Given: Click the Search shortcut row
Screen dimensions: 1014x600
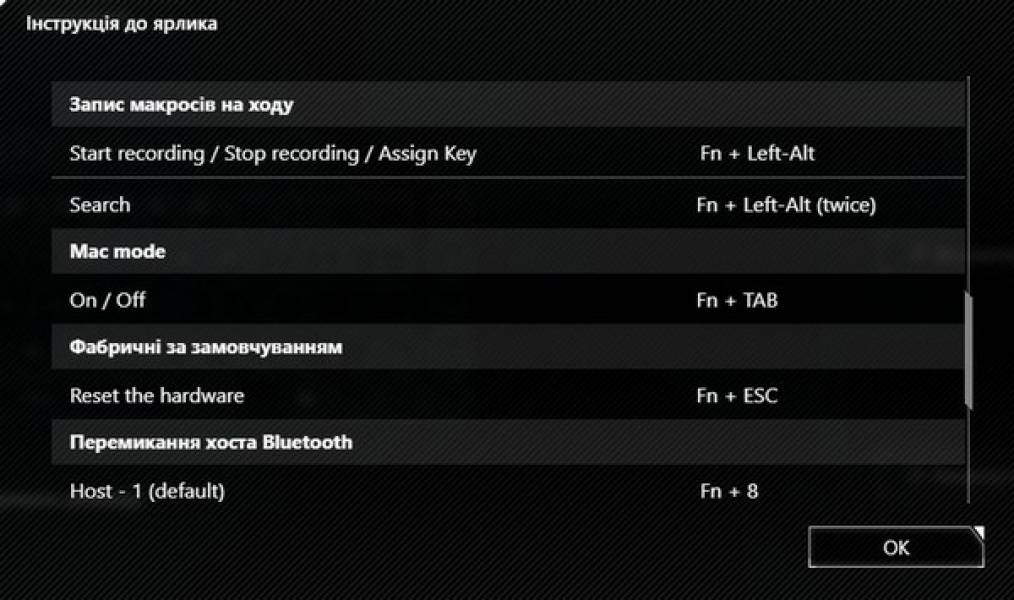Looking at the screenshot, I should 100,205.
